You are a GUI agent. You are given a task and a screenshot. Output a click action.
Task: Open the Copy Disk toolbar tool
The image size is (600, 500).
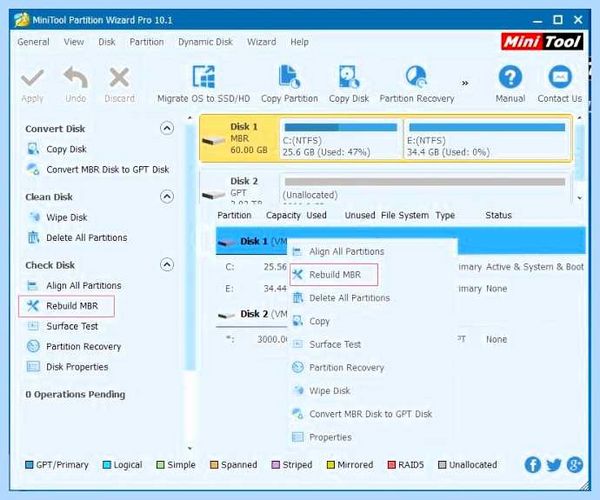(x=349, y=85)
